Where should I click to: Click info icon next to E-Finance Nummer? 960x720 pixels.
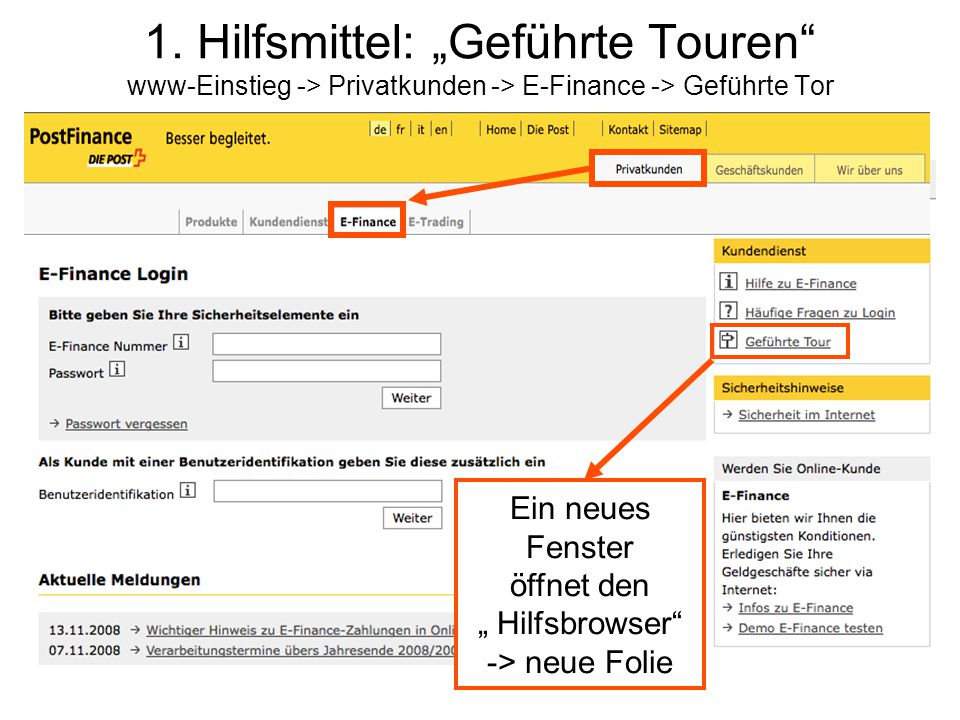tap(181, 342)
